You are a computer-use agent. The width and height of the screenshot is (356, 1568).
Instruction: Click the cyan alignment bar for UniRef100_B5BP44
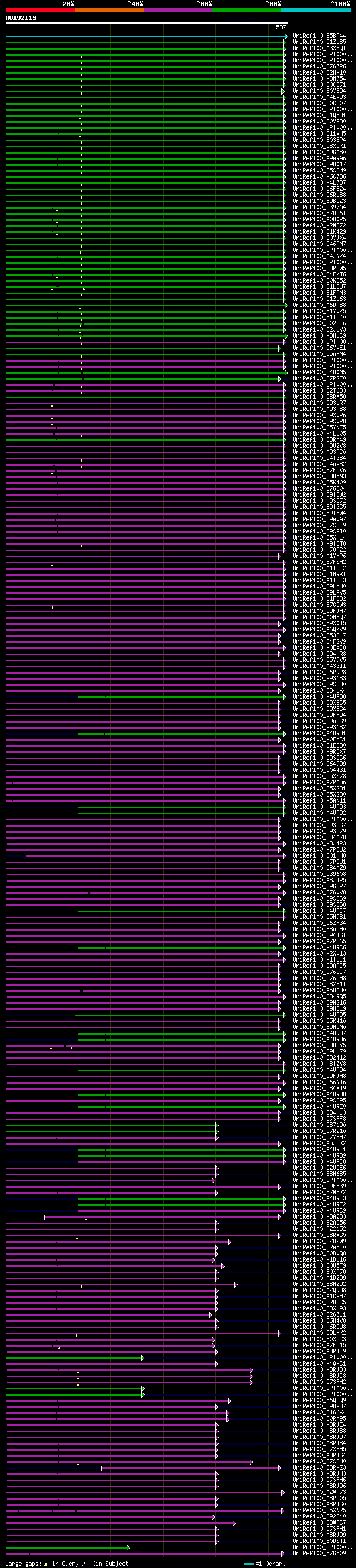pyautogui.click(x=147, y=37)
